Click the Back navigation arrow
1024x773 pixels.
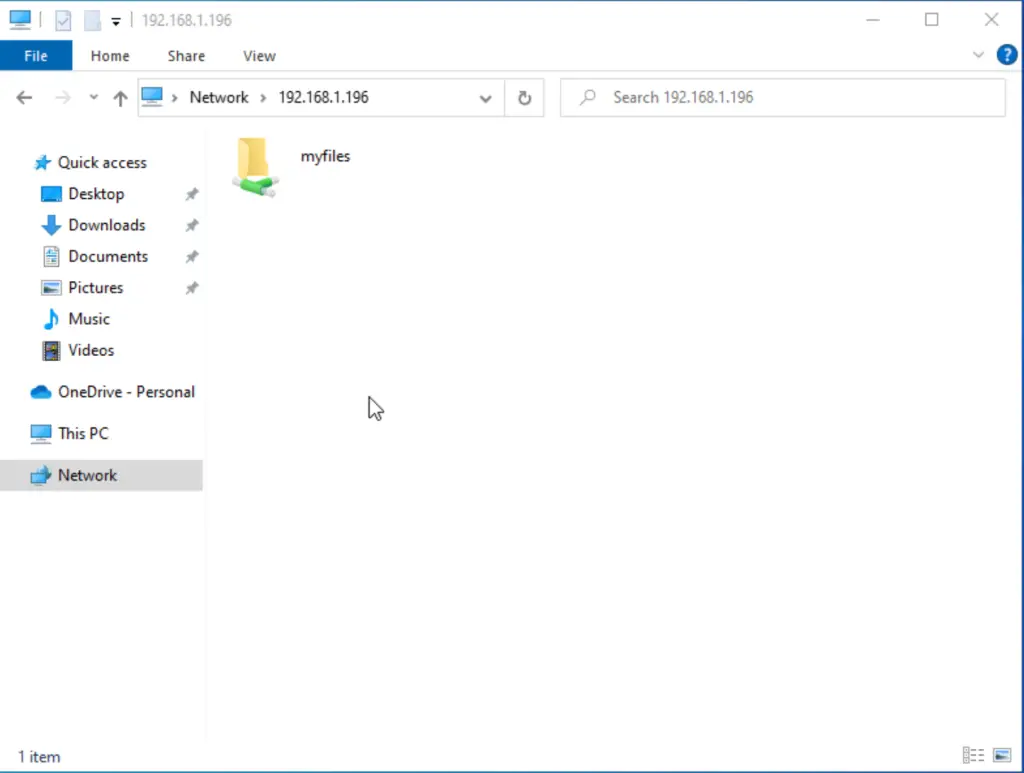(23, 97)
